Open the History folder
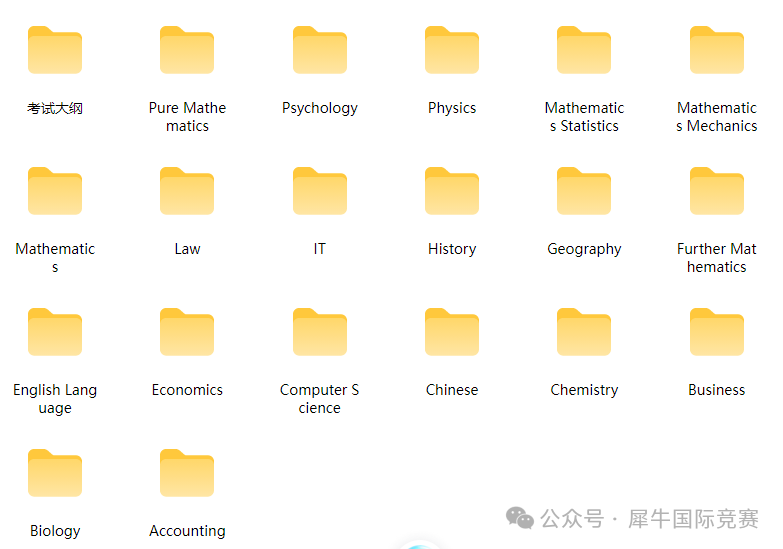The image size is (783, 549). pos(452,191)
